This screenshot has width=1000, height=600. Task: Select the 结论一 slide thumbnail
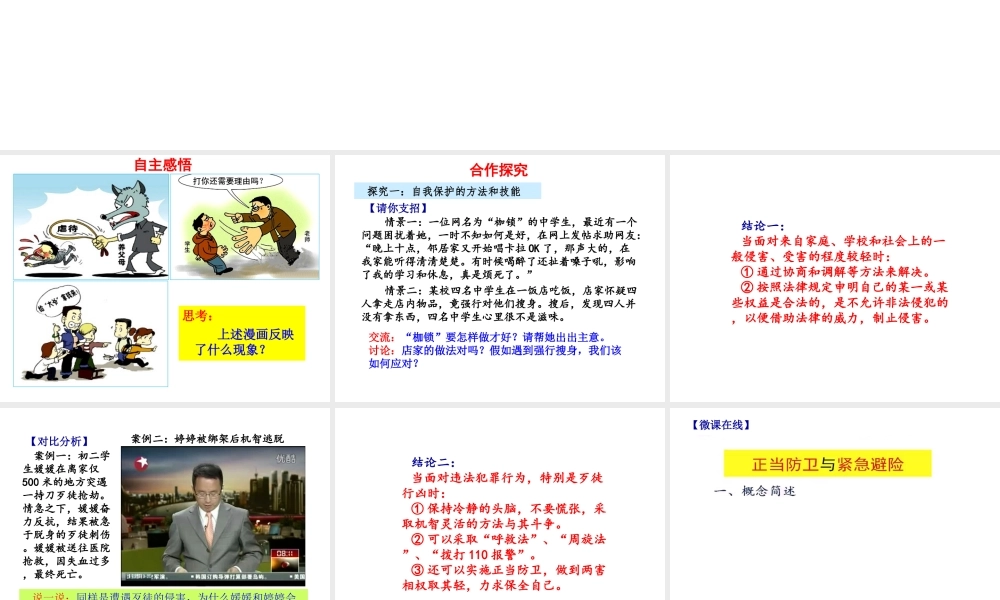(835, 278)
